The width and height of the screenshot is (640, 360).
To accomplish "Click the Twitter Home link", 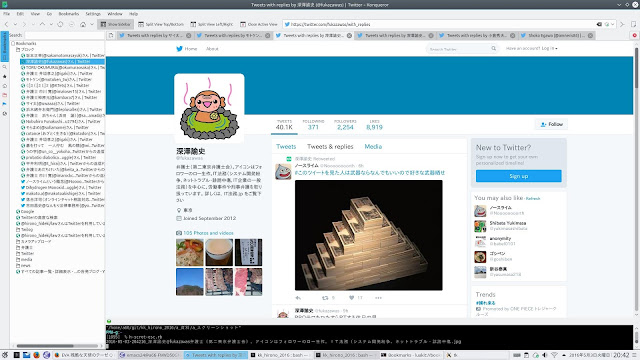I will coord(187,49).
